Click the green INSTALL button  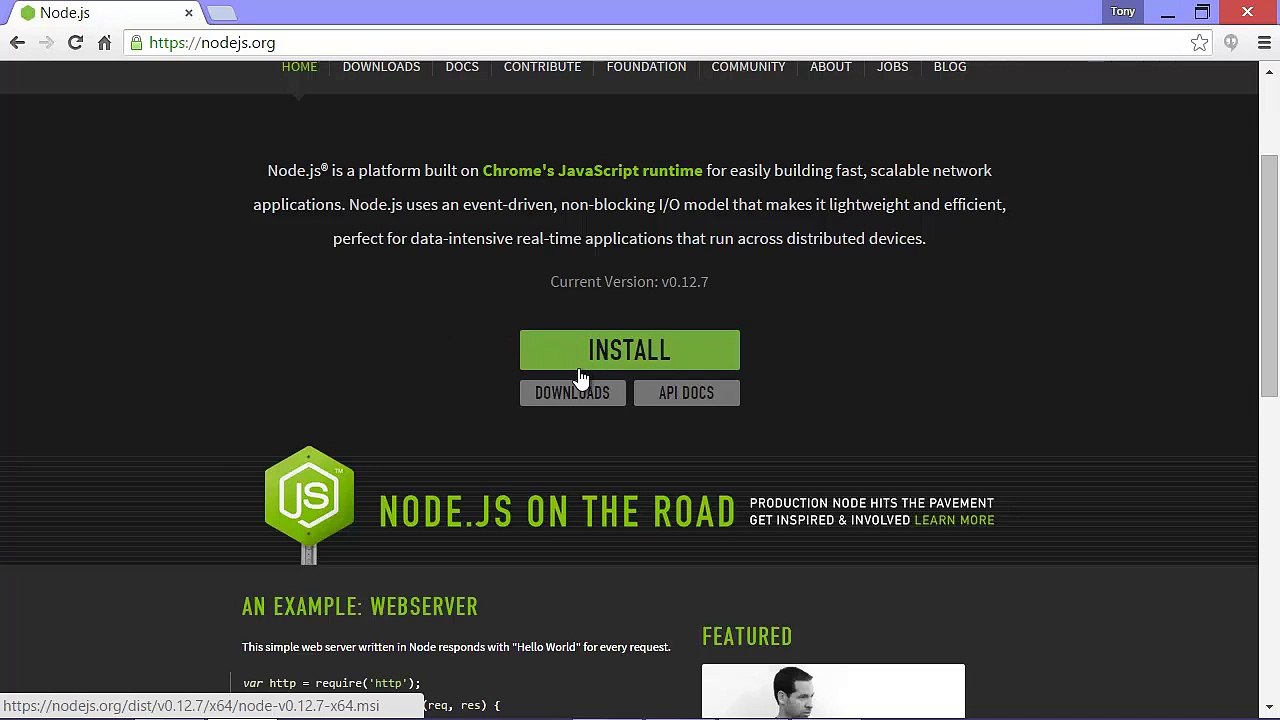pos(630,350)
